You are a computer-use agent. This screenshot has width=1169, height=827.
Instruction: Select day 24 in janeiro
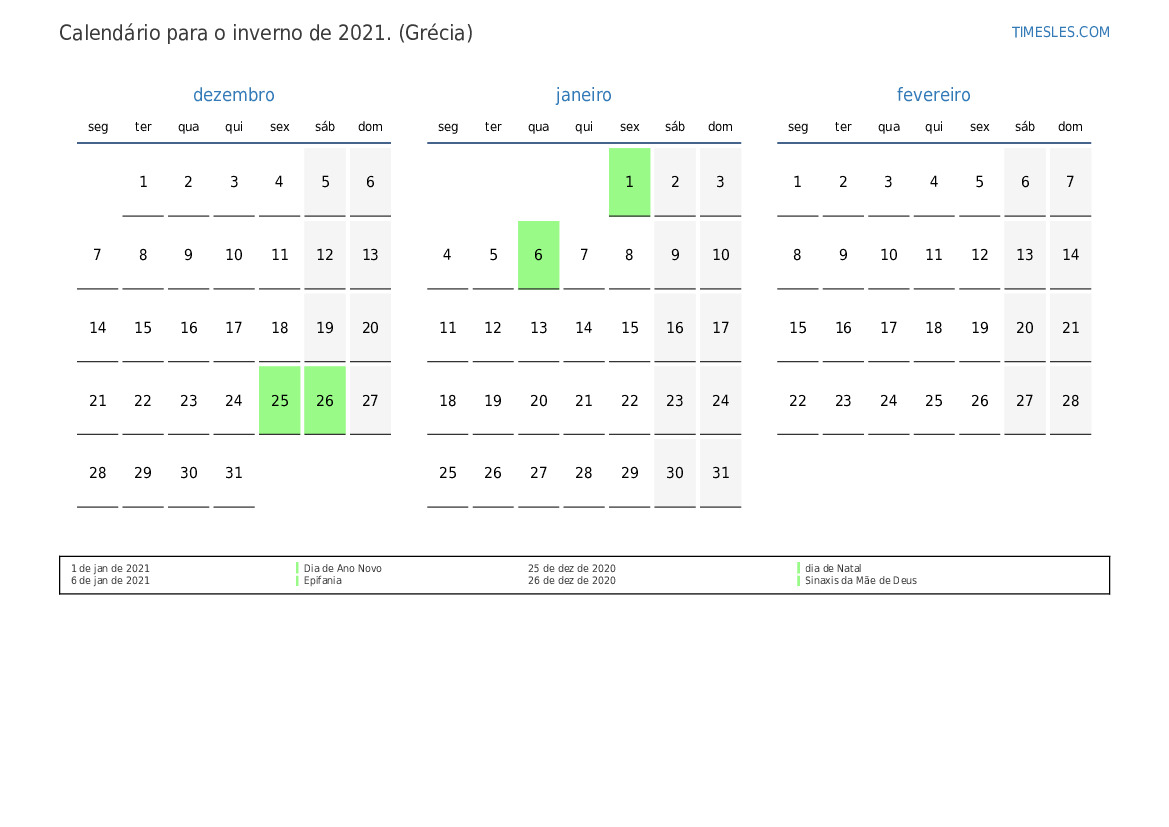720,400
